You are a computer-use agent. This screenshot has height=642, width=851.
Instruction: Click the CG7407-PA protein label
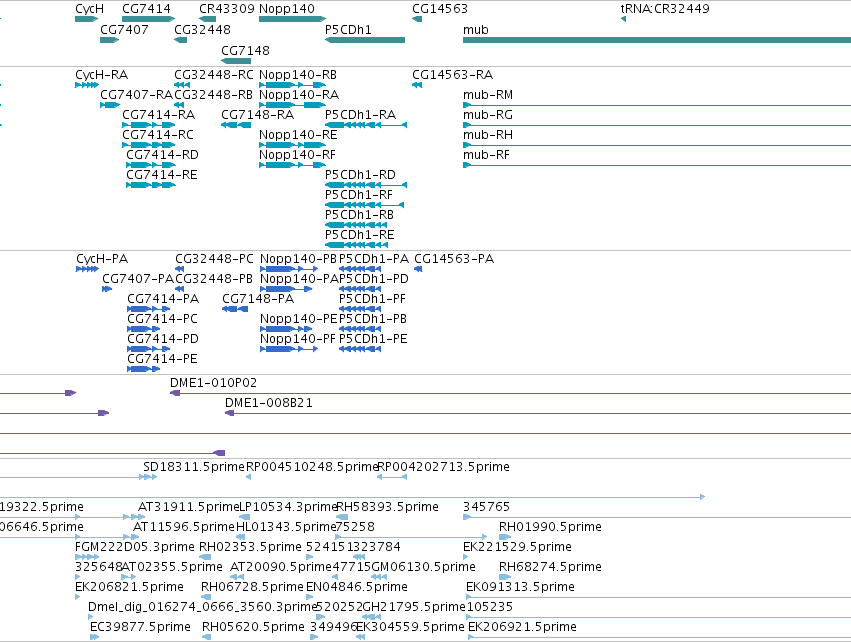138,279
